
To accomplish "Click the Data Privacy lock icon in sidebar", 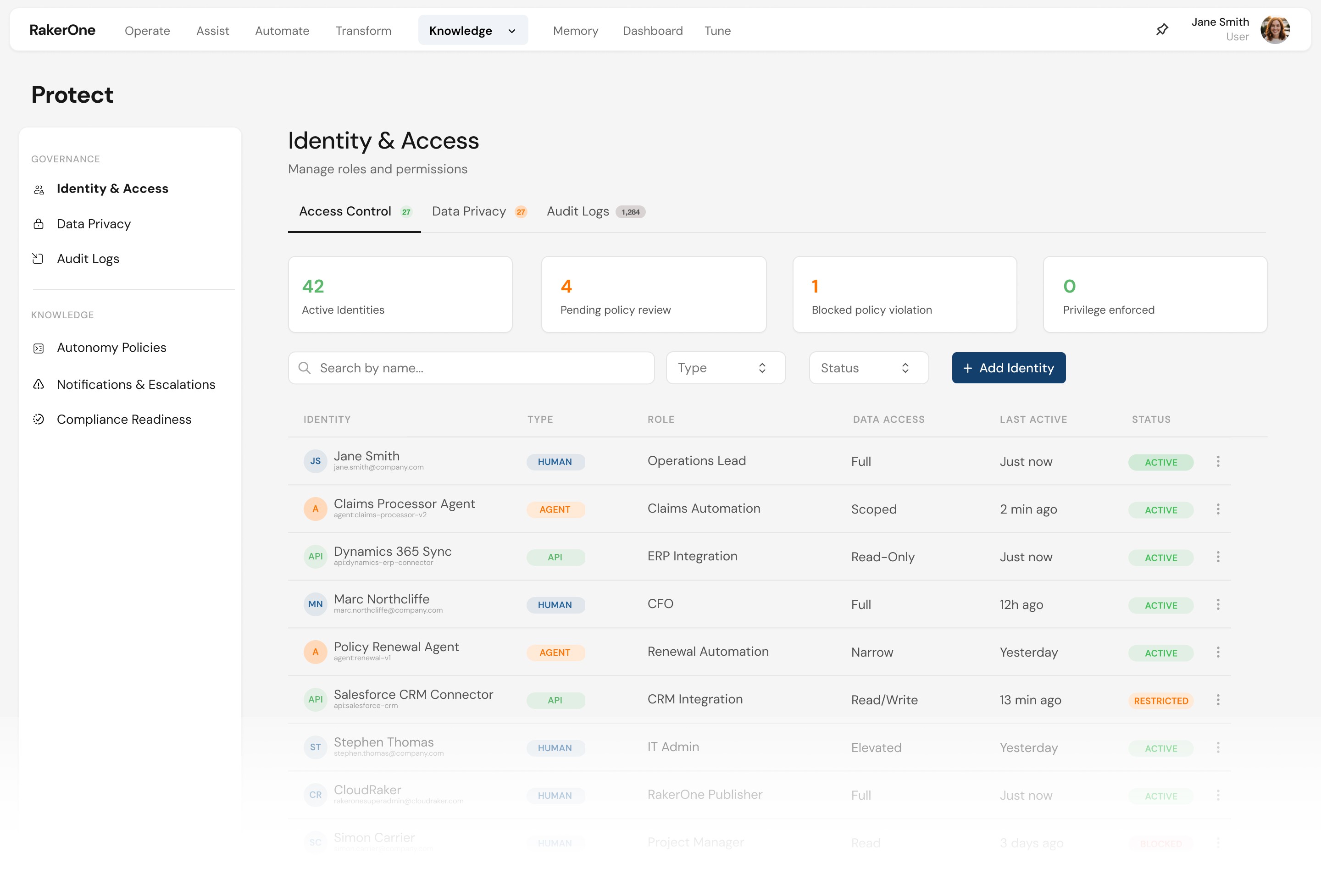I will click(38, 224).
